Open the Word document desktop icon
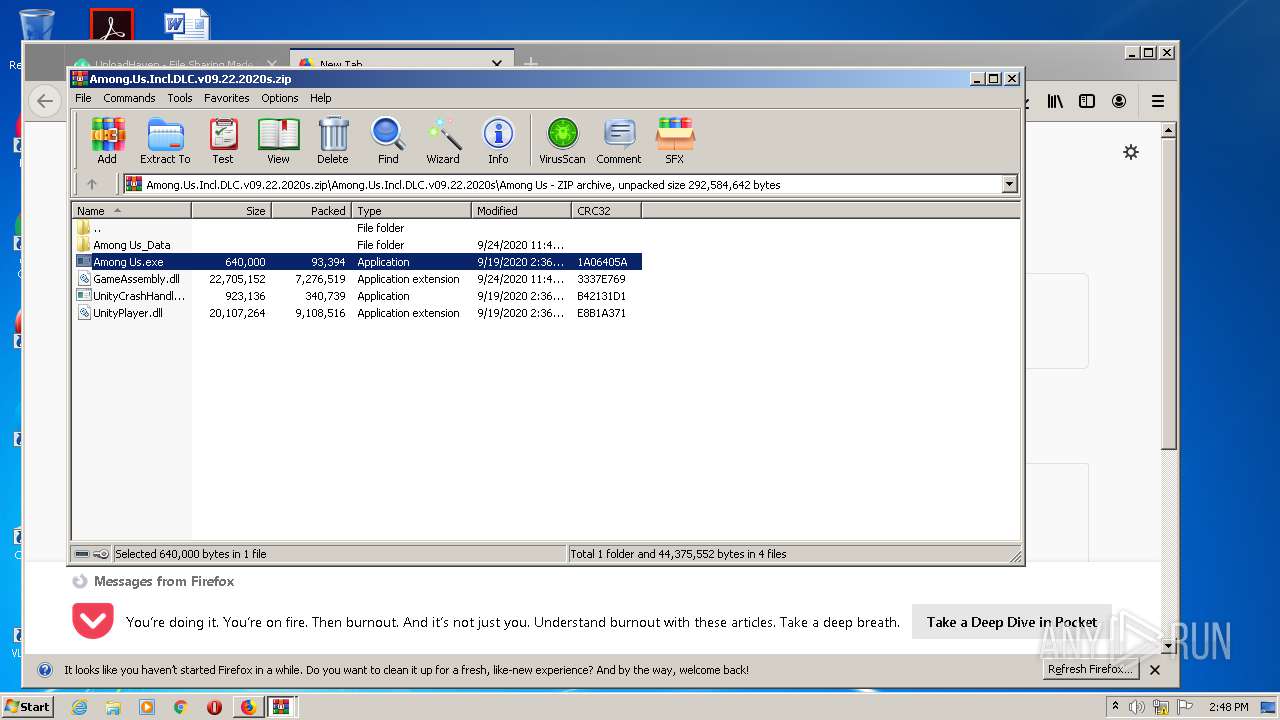 pos(186,25)
